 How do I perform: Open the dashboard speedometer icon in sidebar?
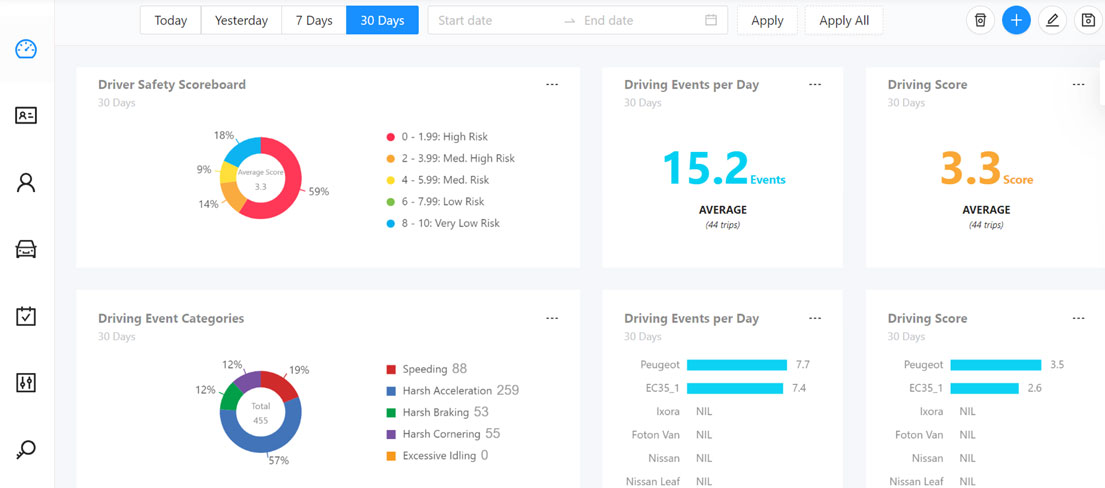pos(26,50)
